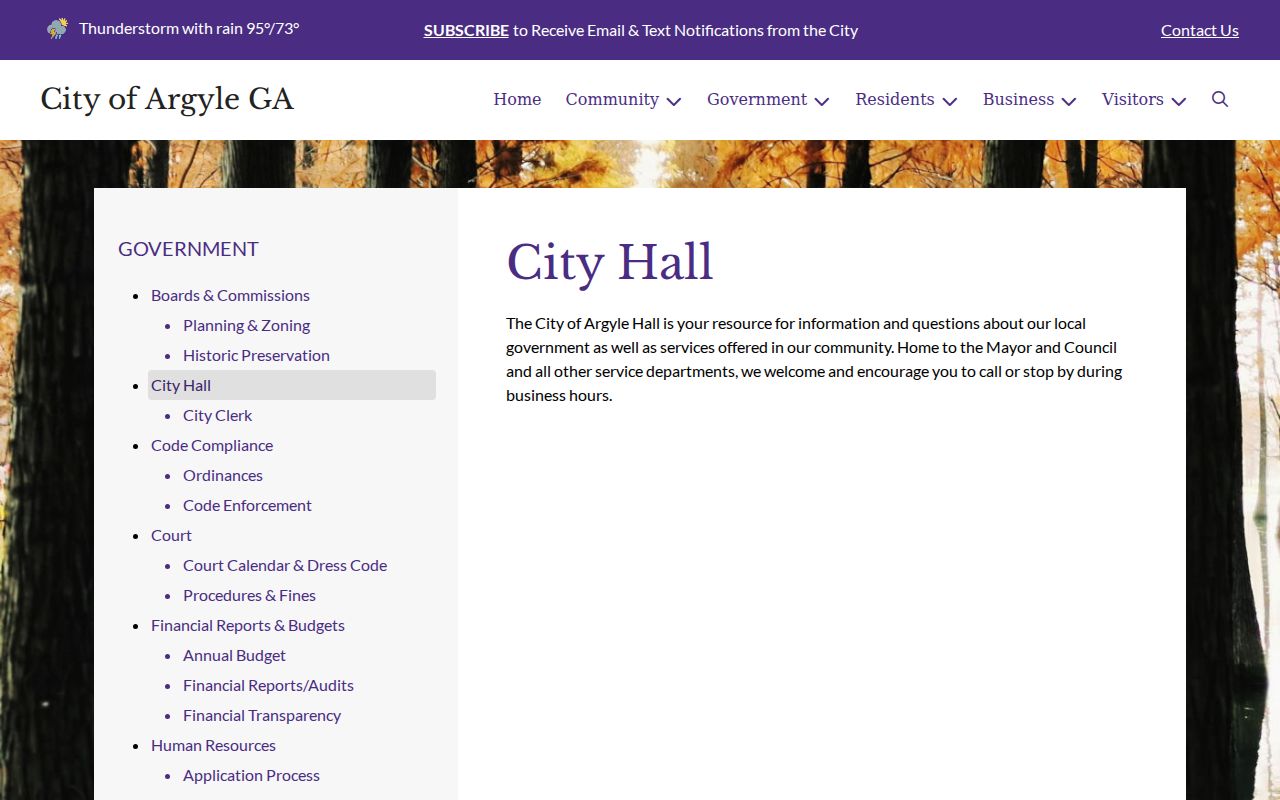Go to the Home page
This screenshot has width=1280, height=800.
pyautogui.click(x=517, y=99)
